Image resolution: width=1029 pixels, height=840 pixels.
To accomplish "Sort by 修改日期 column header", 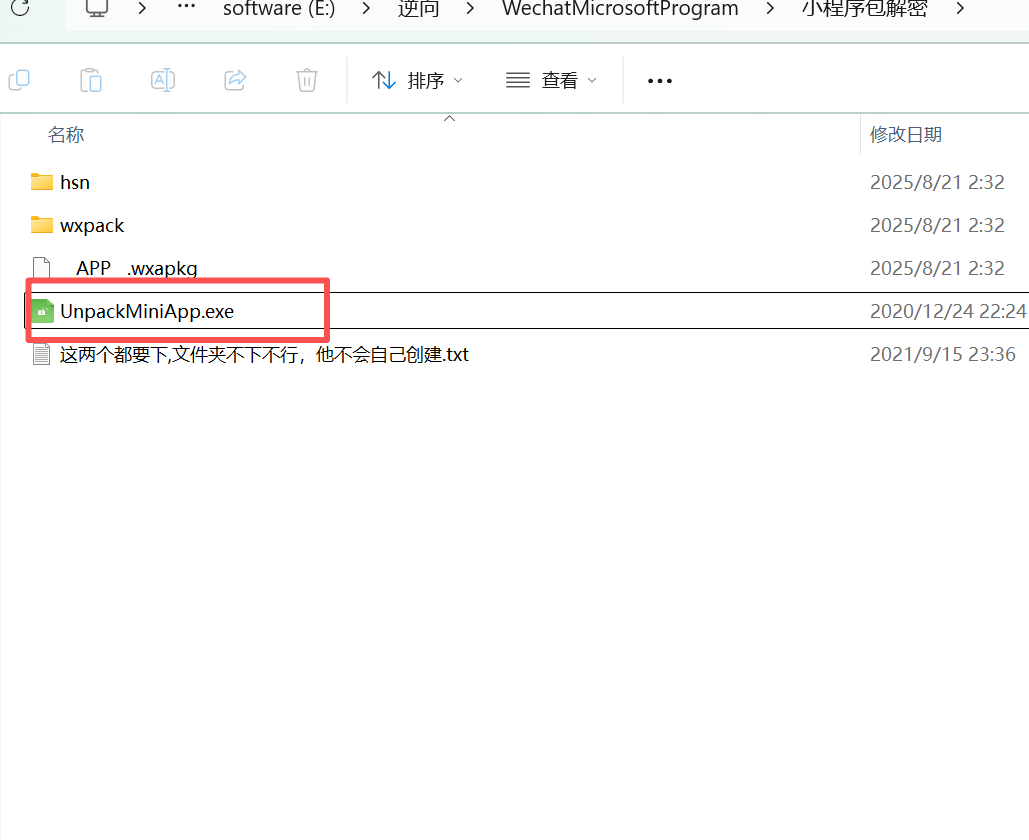I will [906, 135].
